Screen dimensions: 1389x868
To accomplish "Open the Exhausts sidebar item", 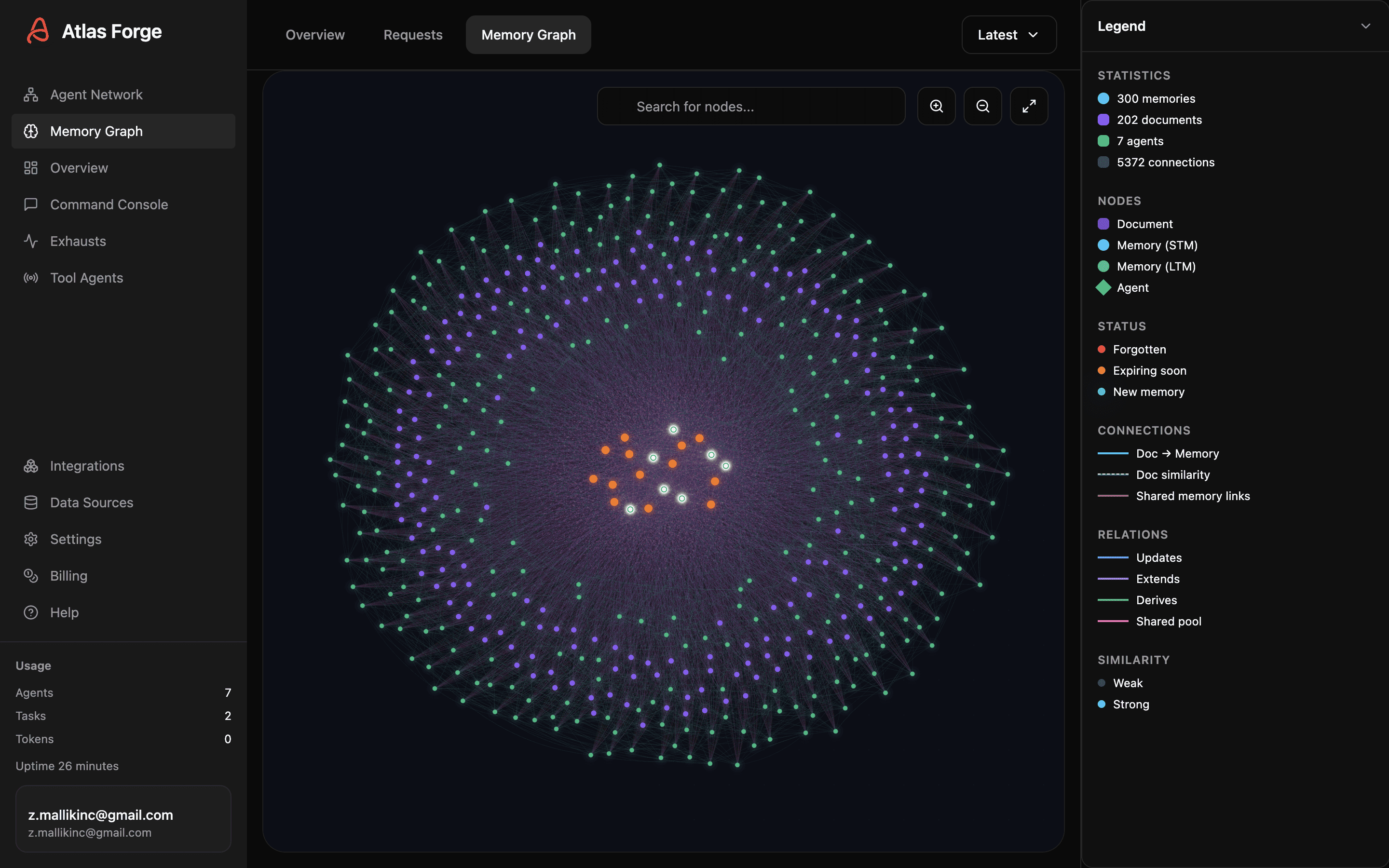I will pyautogui.click(x=78, y=241).
